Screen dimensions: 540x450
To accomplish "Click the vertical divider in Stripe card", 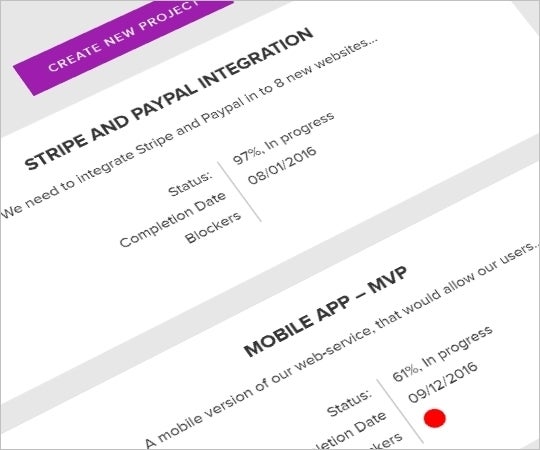I will pos(239,191).
